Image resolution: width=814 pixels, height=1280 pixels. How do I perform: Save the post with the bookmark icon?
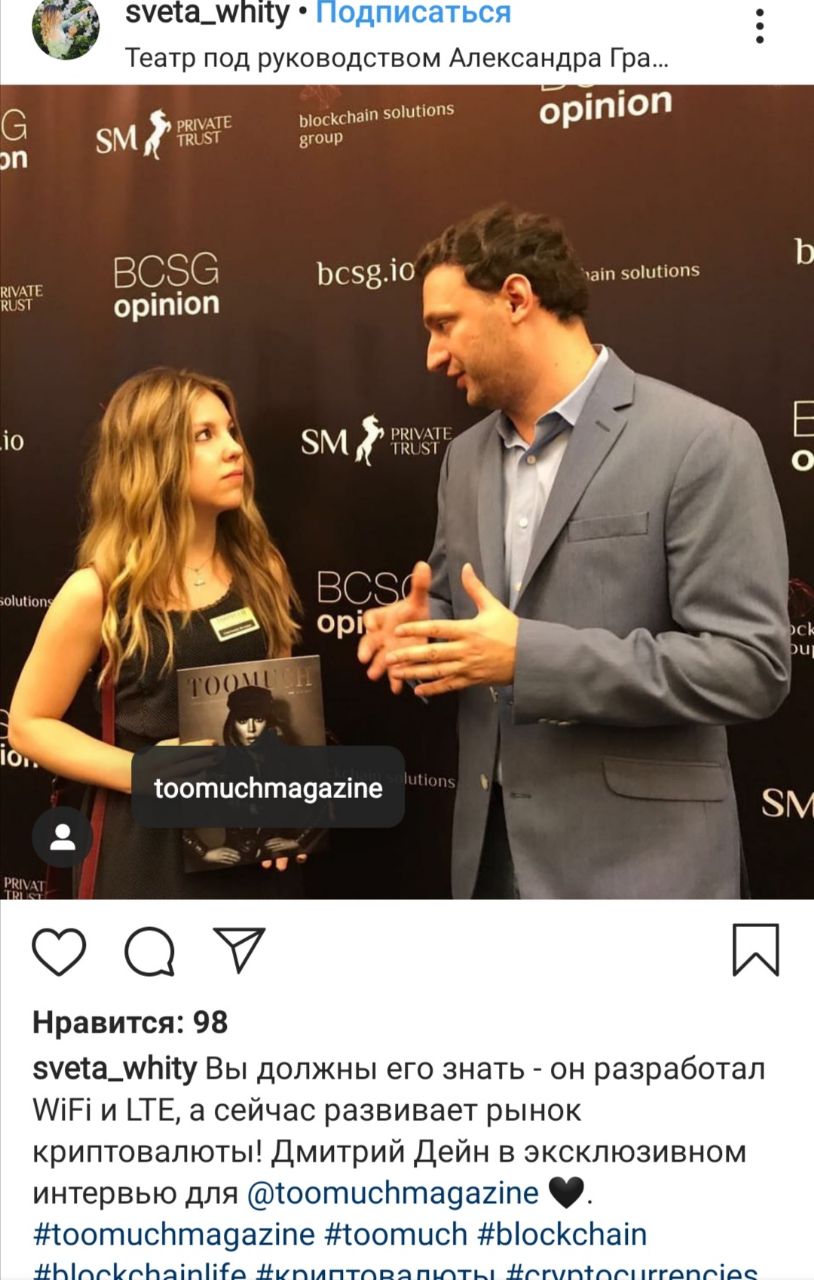(x=755, y=949)
